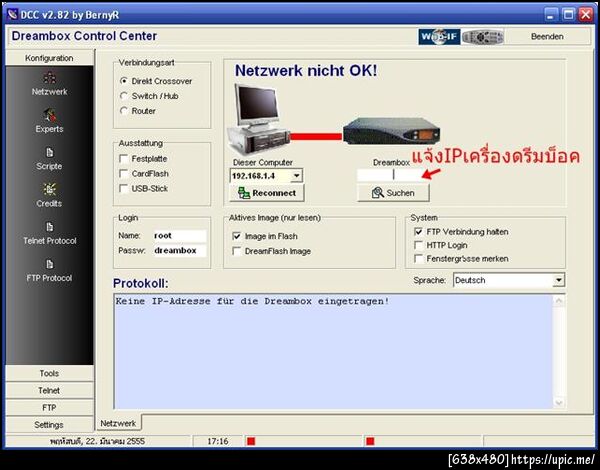Click the Protokoll log text area
This screenshot has height=470, width=600.
(x=333, y=352)
